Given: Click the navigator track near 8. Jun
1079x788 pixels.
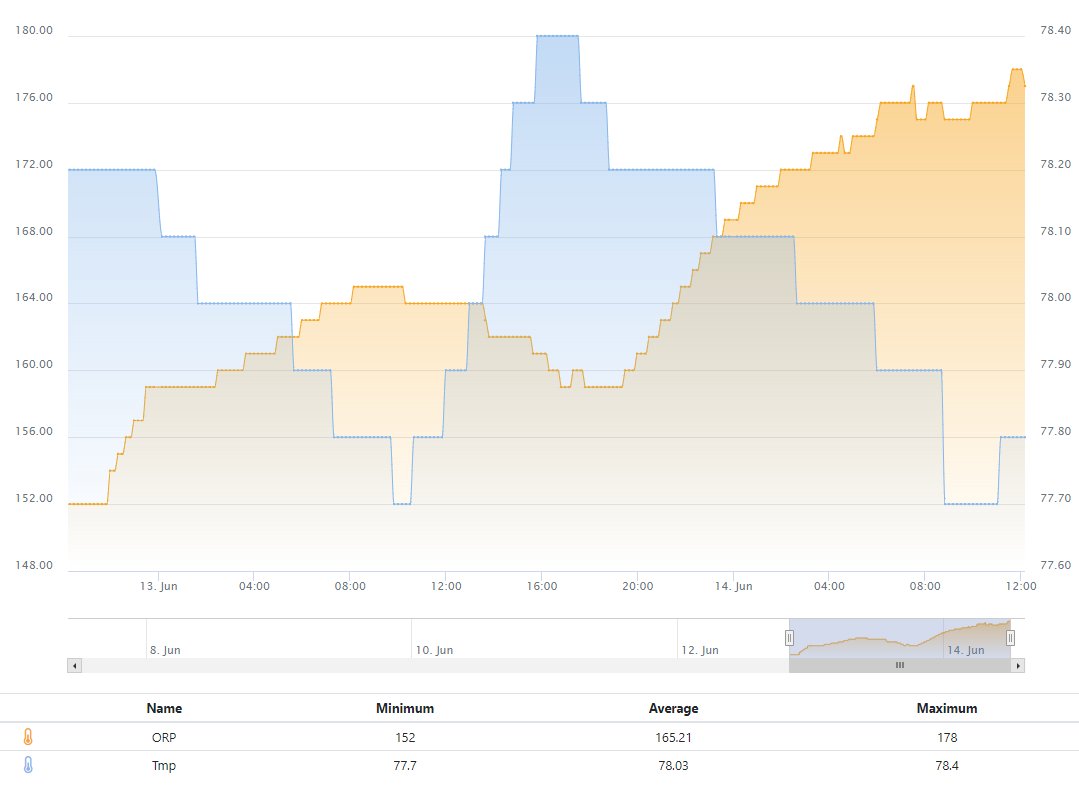Looking at the screenshot, I should coord(165,650).
